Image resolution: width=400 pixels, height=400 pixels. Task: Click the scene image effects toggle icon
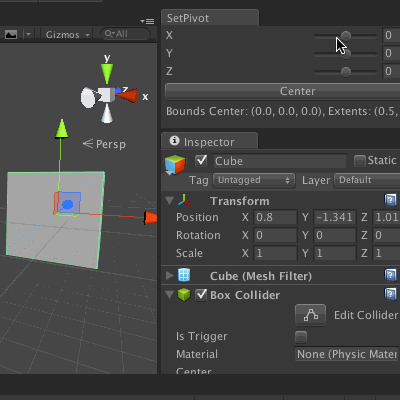pos(11,34)
